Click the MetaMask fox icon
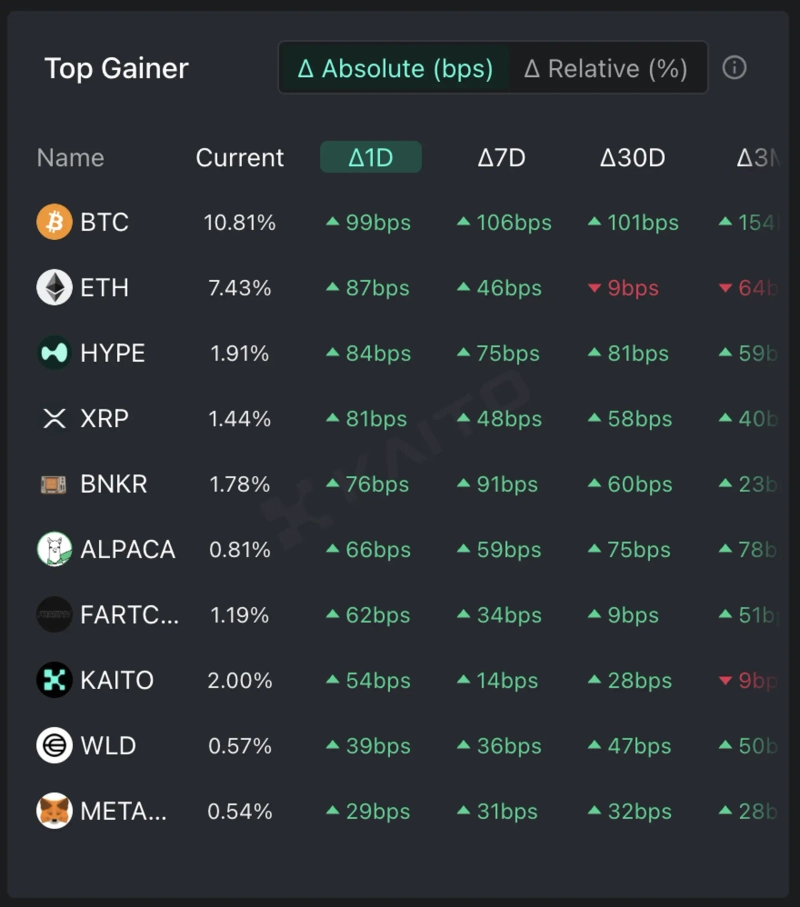This screenshot has width=800, height=907. [x=55, y=811]
